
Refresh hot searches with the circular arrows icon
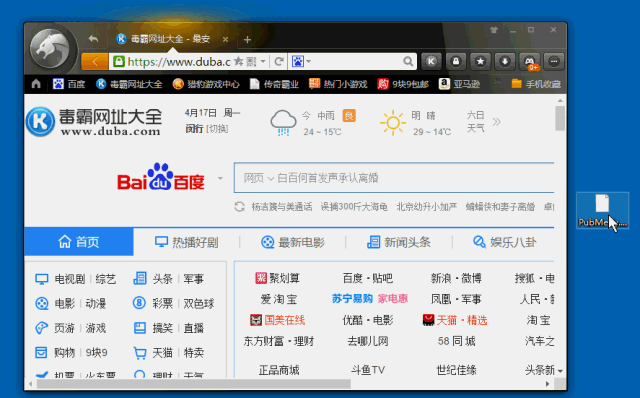tap(240, 207)
